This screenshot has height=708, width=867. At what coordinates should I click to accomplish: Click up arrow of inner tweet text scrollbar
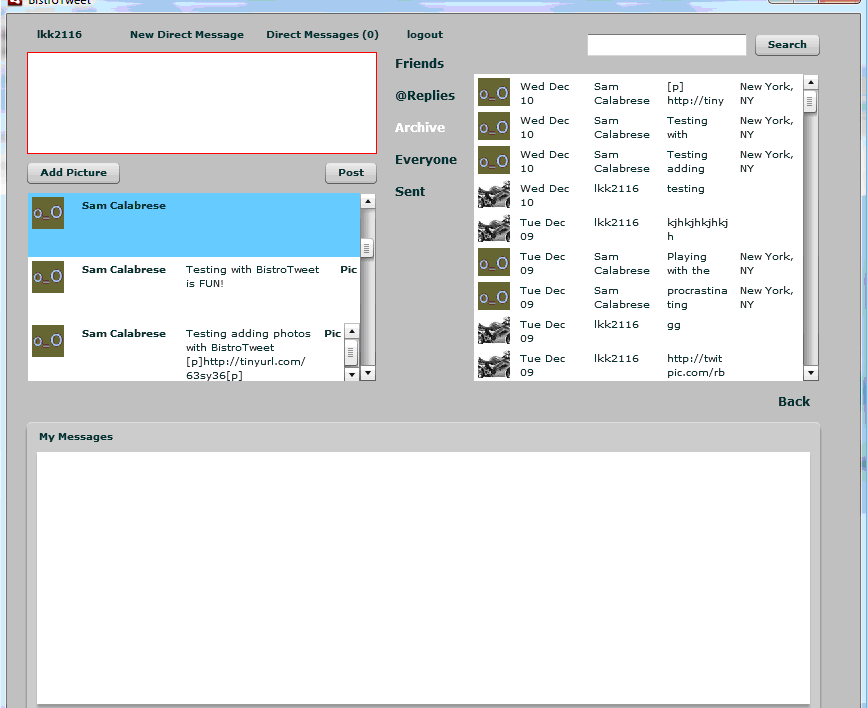coord(352,331)
